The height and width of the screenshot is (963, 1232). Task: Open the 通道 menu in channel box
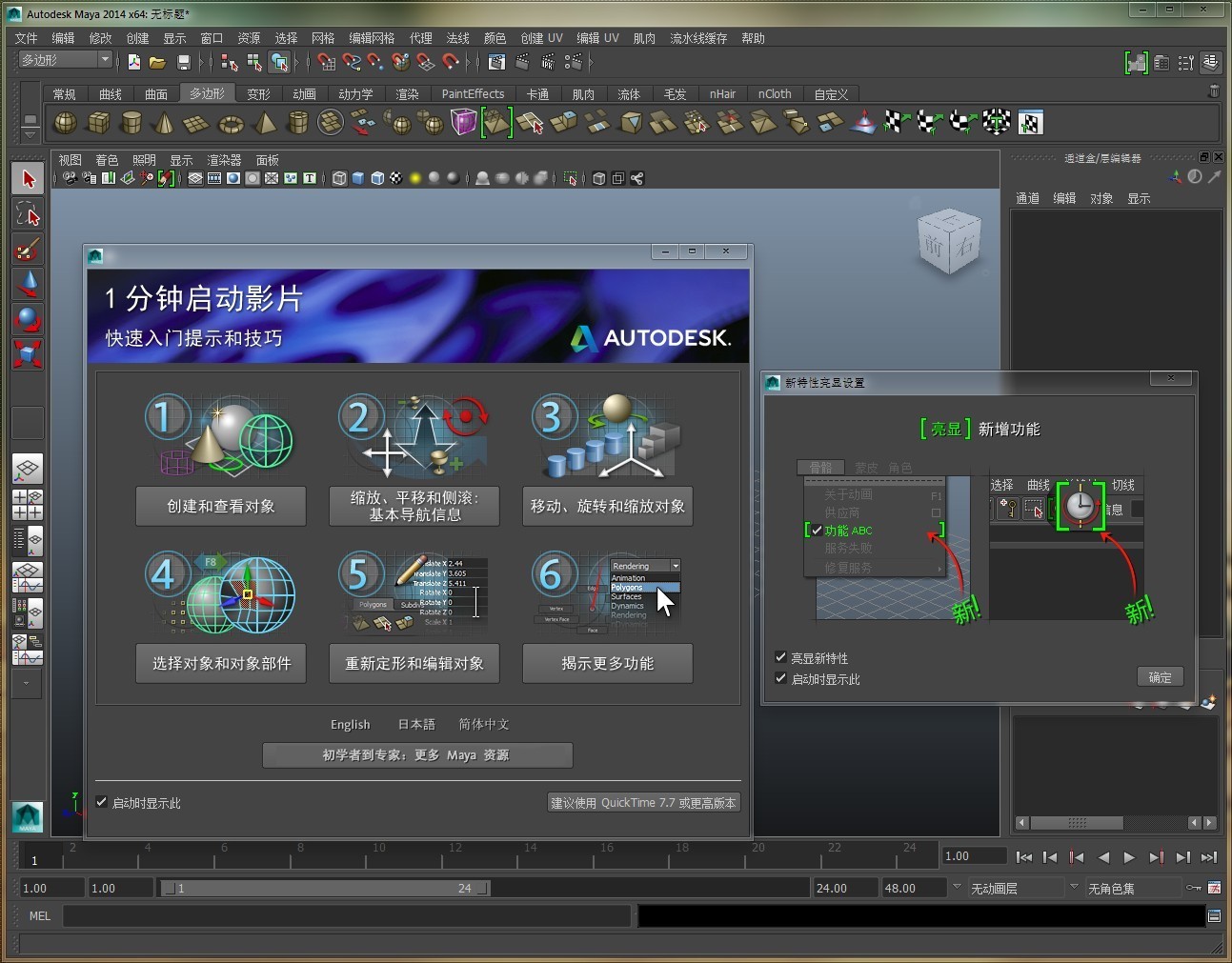point(1028,198)
